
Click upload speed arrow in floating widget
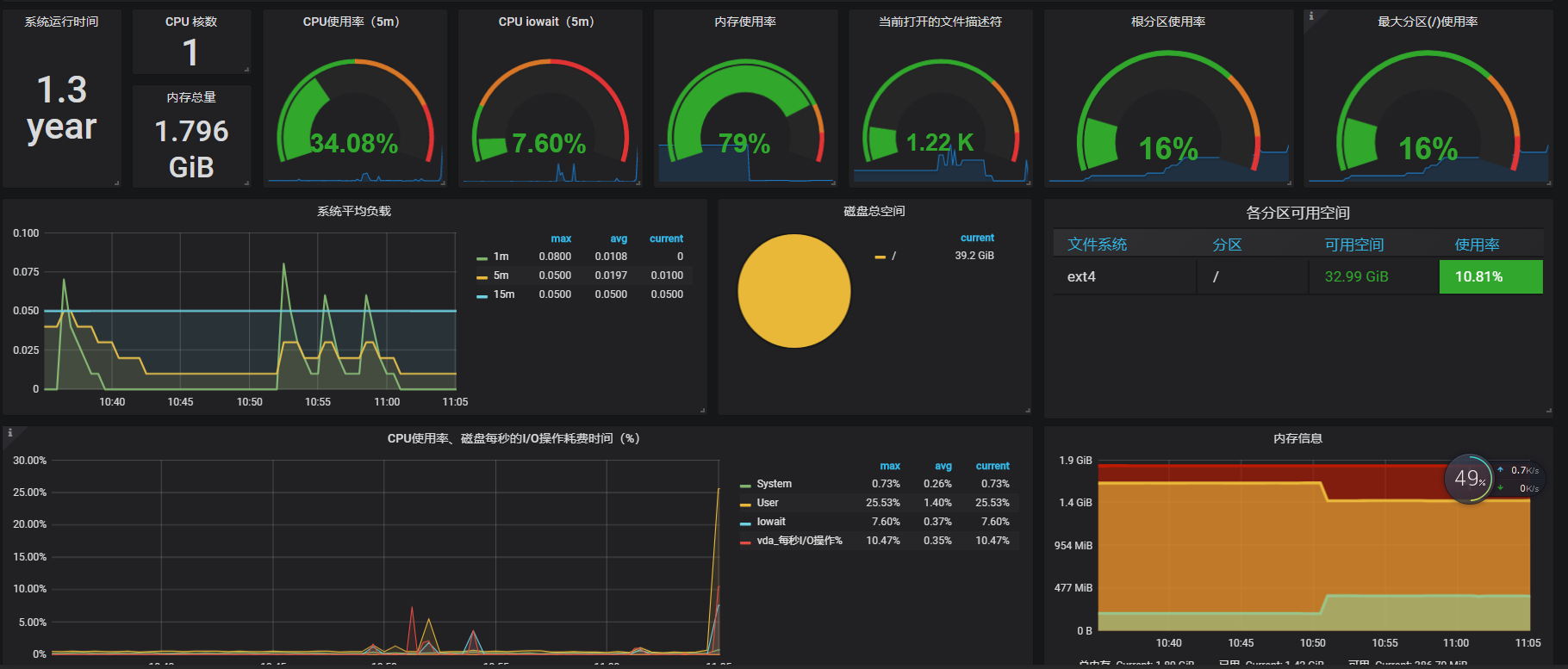pos(1500,470)
